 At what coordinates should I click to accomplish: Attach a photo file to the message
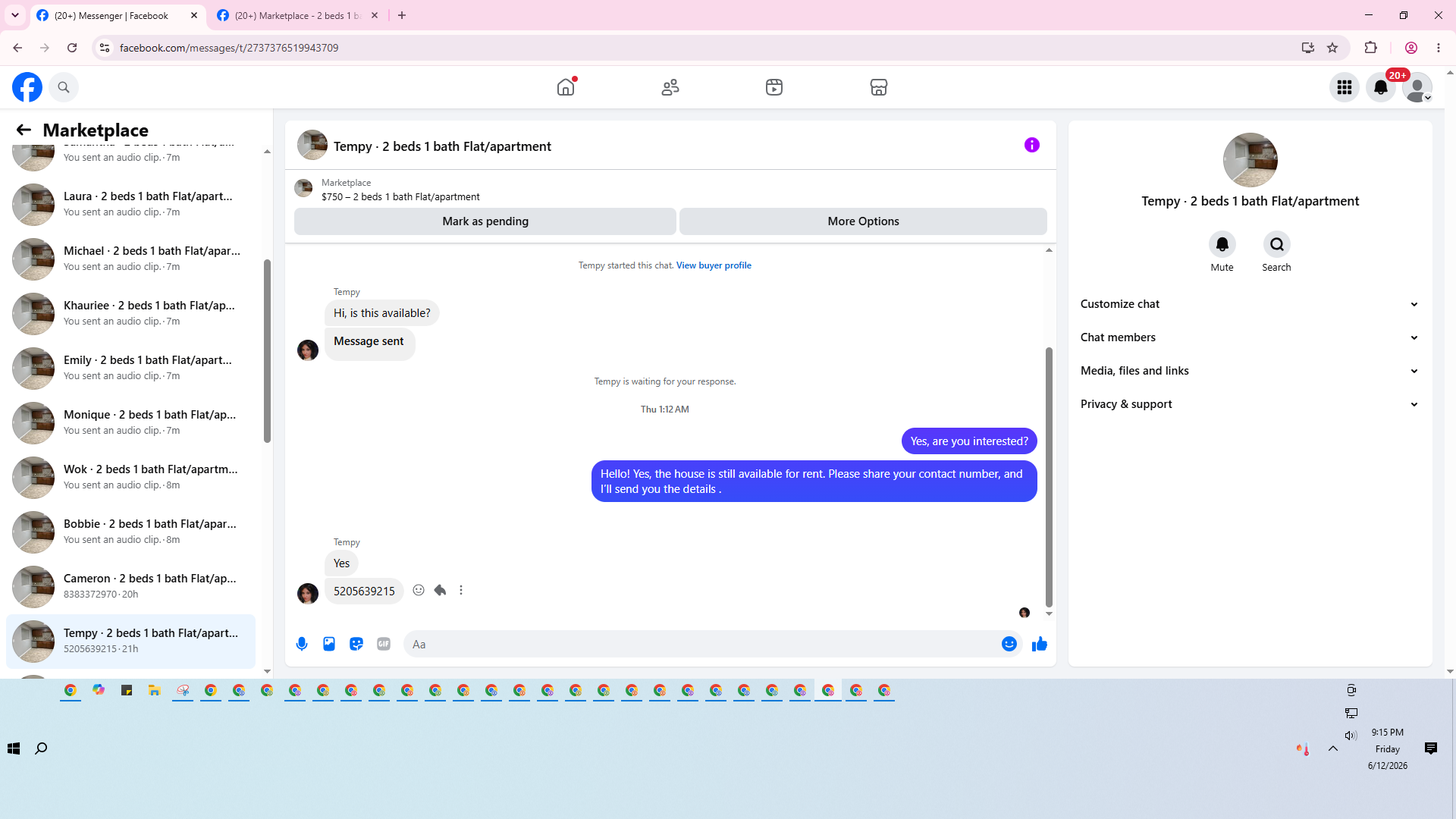tap(329, 644)
